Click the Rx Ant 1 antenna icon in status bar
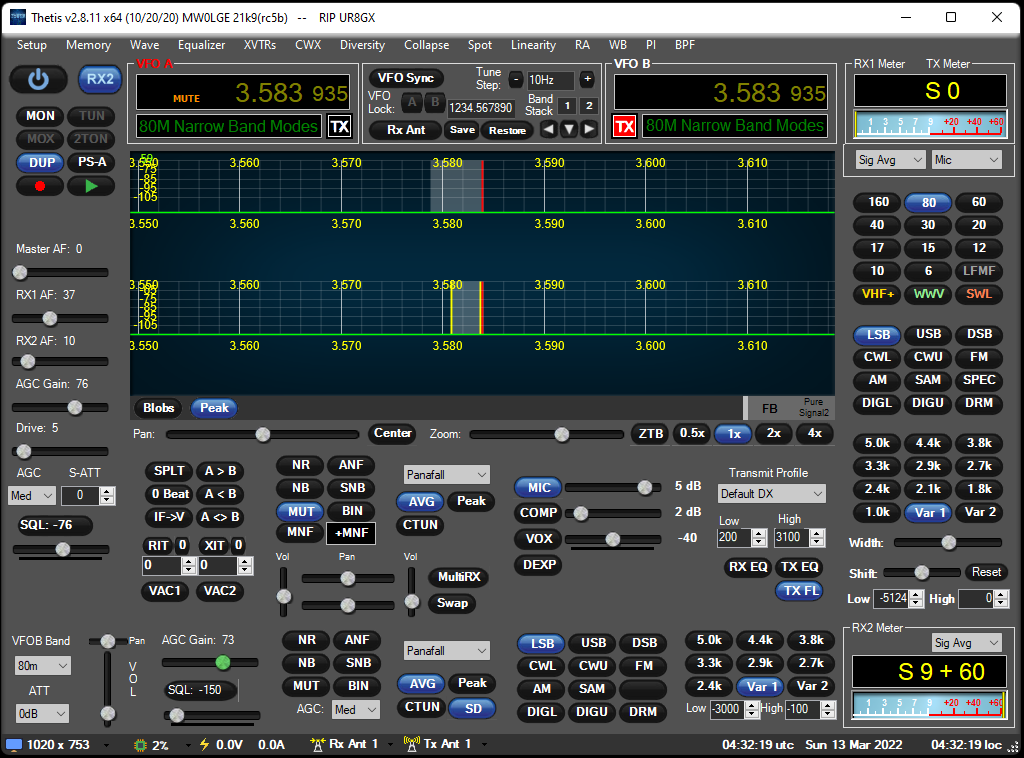This screenshot has height=758, width=1024. [x=318, y=744]
